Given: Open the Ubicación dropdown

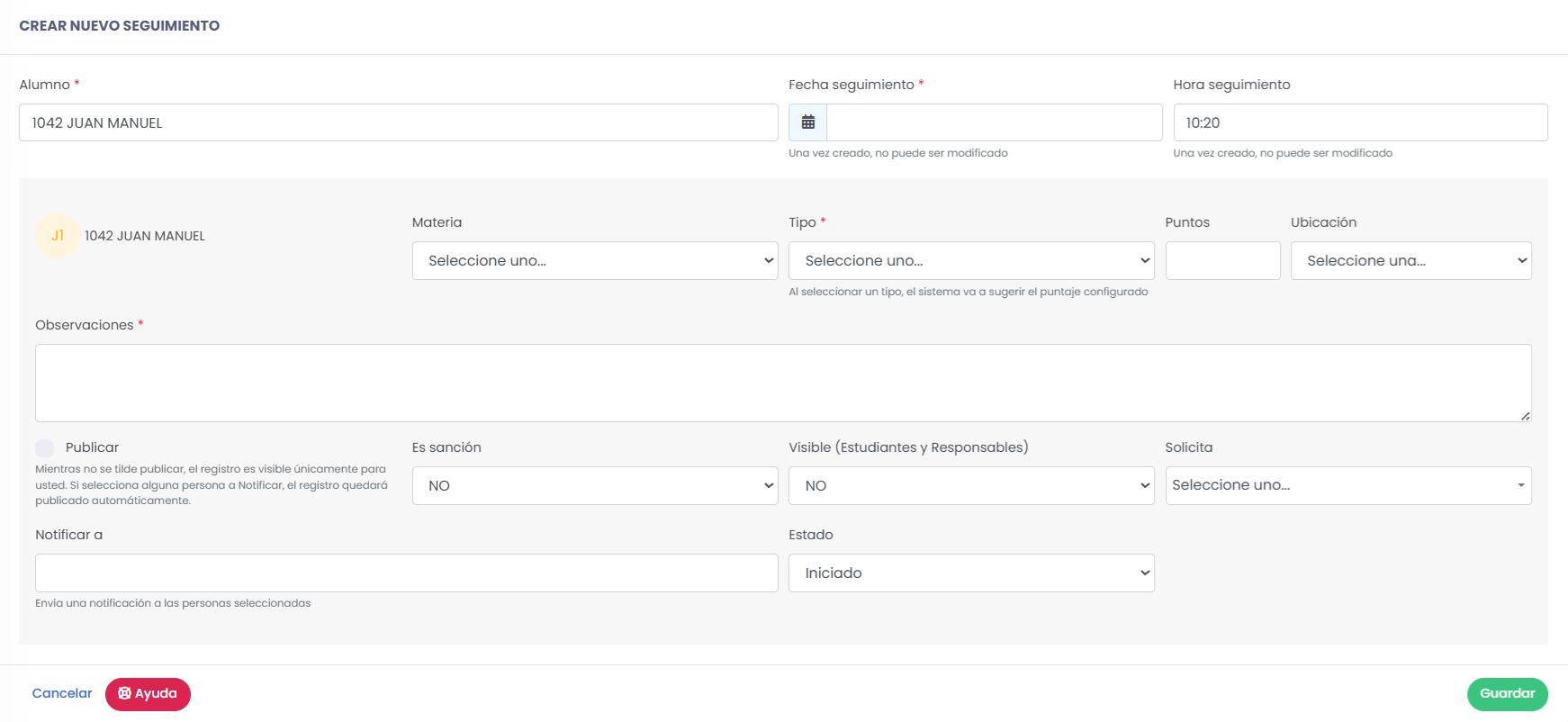Looking at the screenshot, I should coord(1411,260).
